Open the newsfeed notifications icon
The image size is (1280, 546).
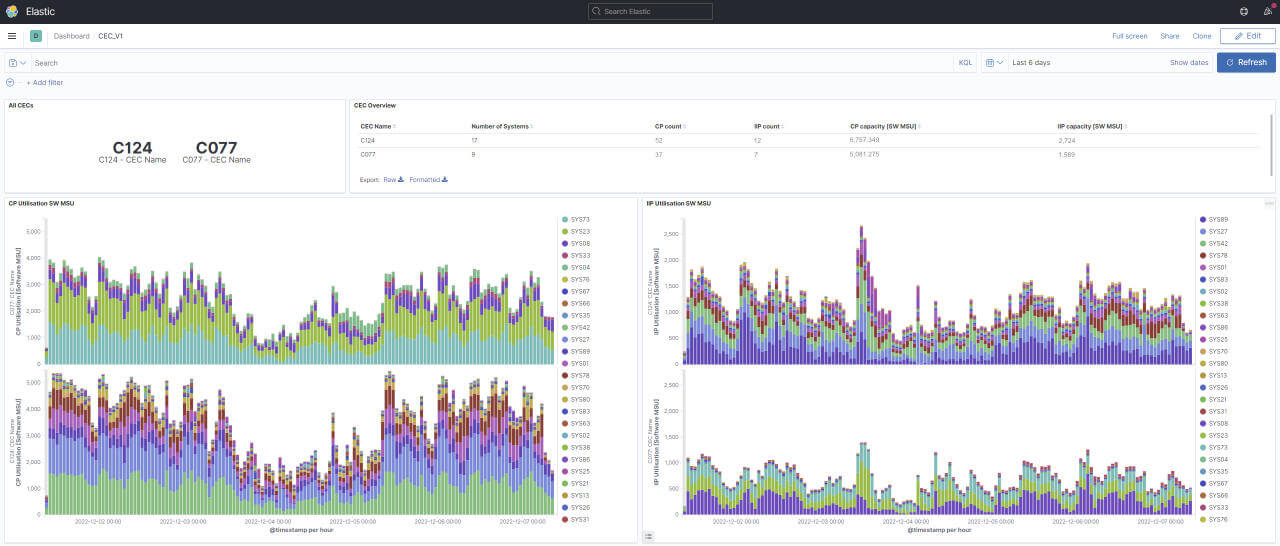(x=1267, y=11)
